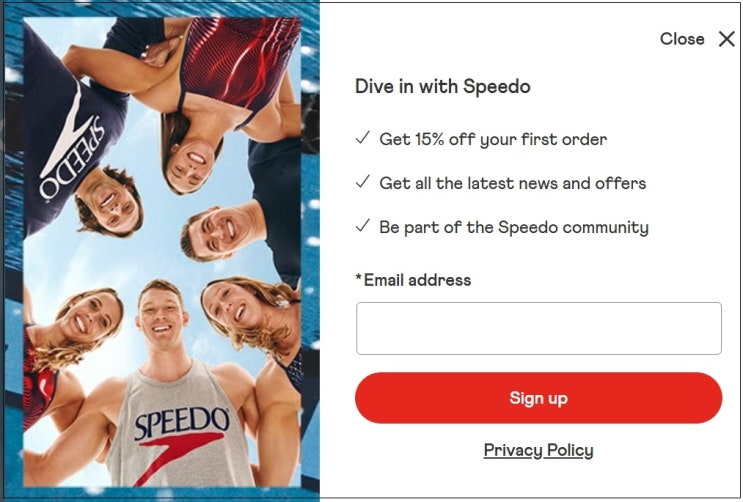The width and height of the screenshot is (743, 502).
Task: Click the face of man in gray tank top
Action: pyautogui.click(x=161, y=318)
